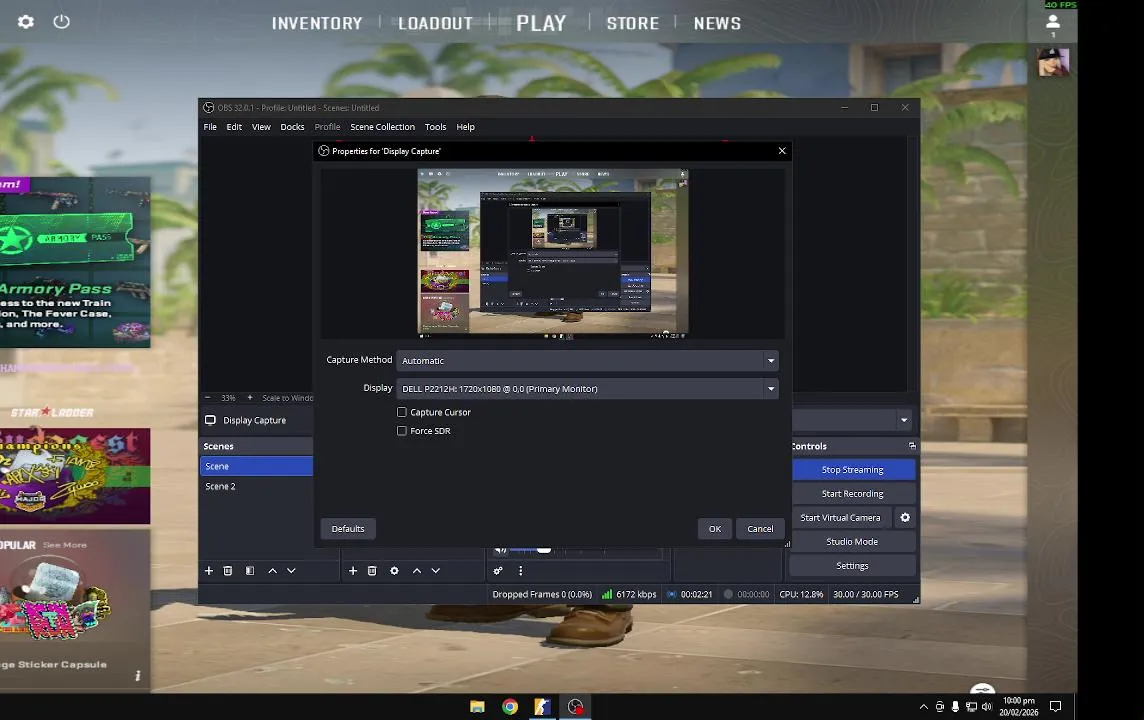Viewport: 1144px width, 720px height.
Task: Zoom in preview with plus icon
Action: (x=250, y=398)
